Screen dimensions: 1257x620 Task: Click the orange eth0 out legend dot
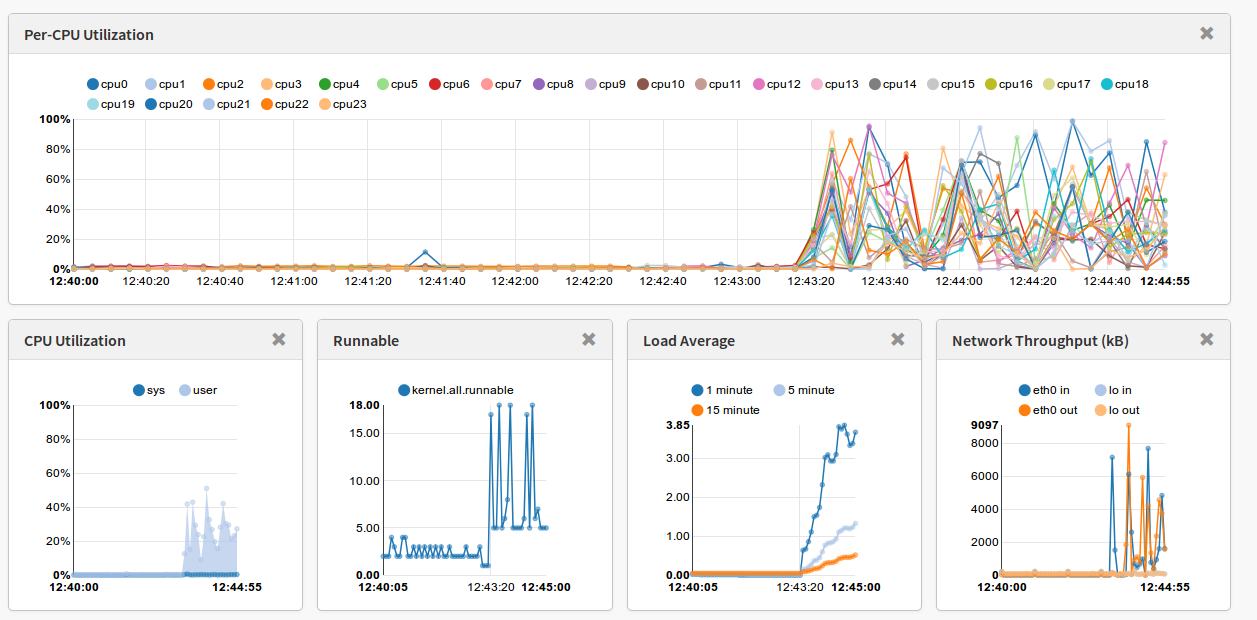coord(1025,410)
